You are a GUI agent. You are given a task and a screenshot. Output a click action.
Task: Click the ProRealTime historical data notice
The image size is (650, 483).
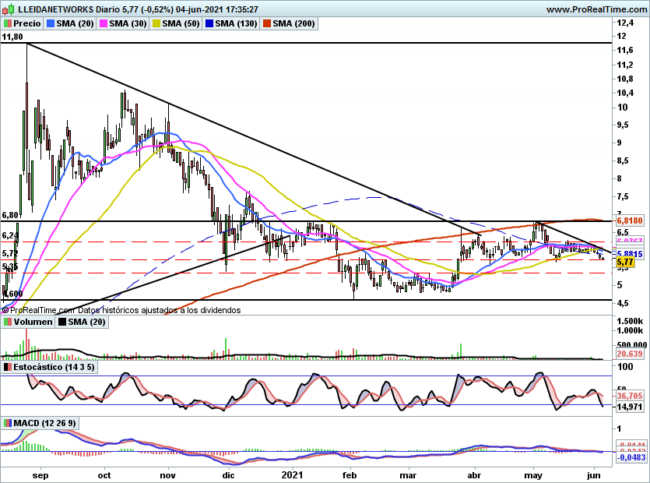pyautogui.click(x=121, y=310)
